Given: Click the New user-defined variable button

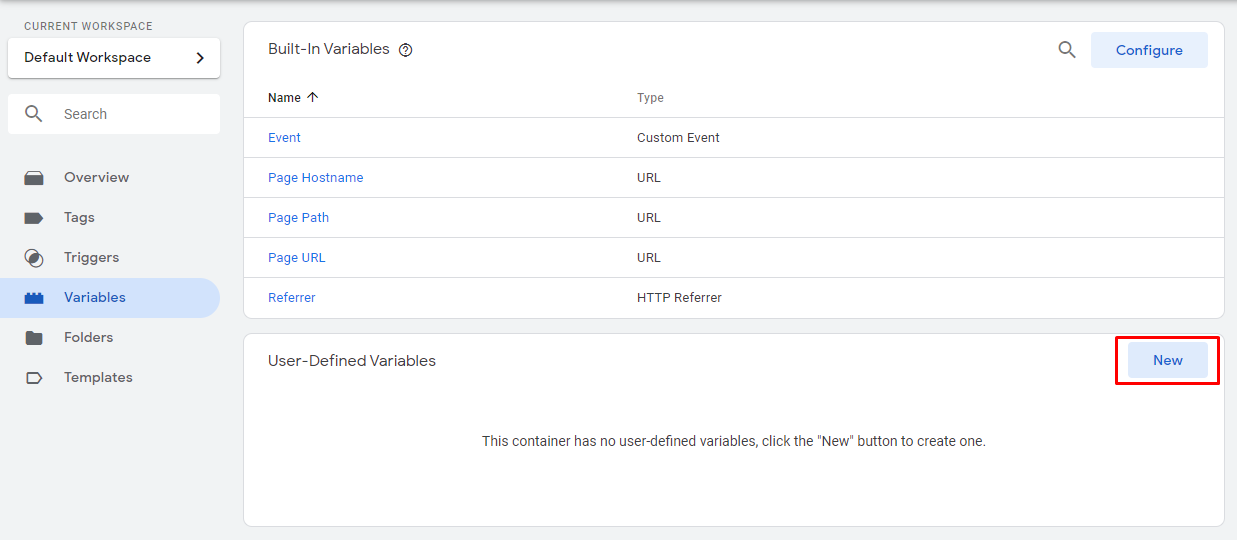Looking at the screenshot, I should pyautogui.click(x=1168, y=360).
